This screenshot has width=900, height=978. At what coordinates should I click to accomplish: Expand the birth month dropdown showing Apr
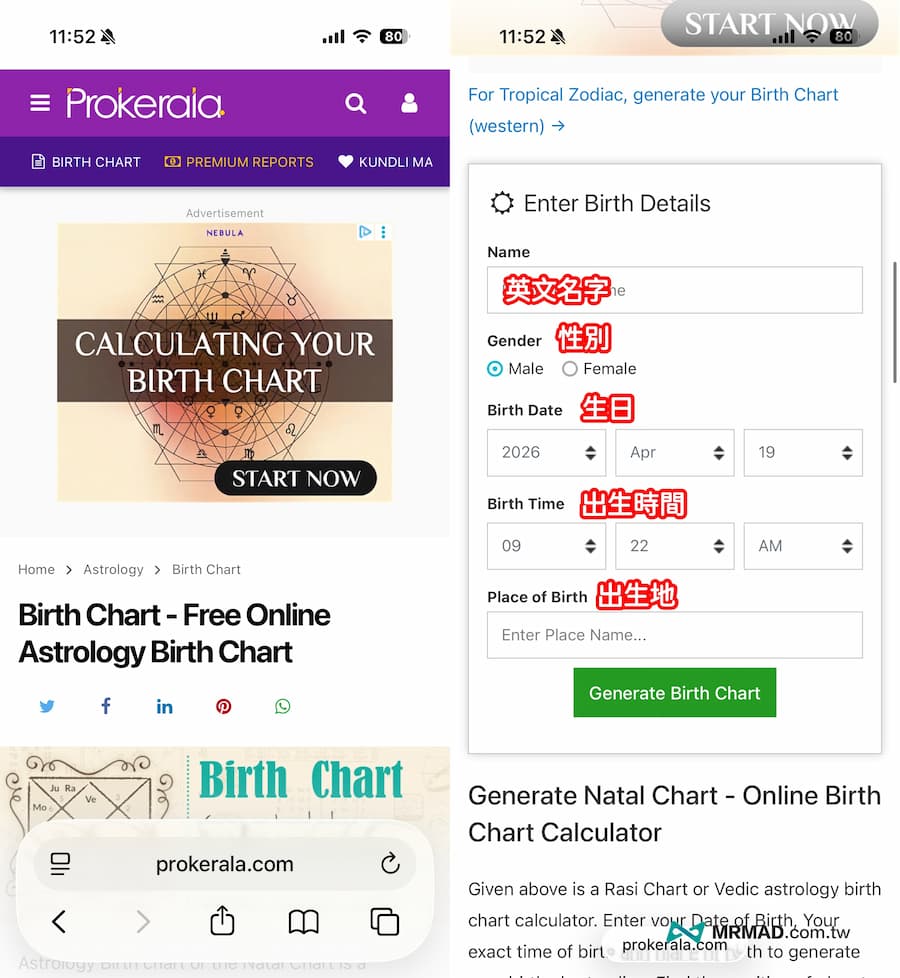click(x=674, y=453)
